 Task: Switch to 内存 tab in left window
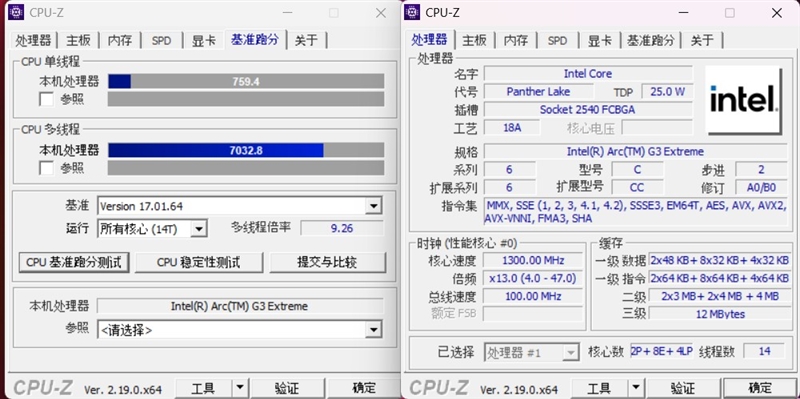coord(120,40)
